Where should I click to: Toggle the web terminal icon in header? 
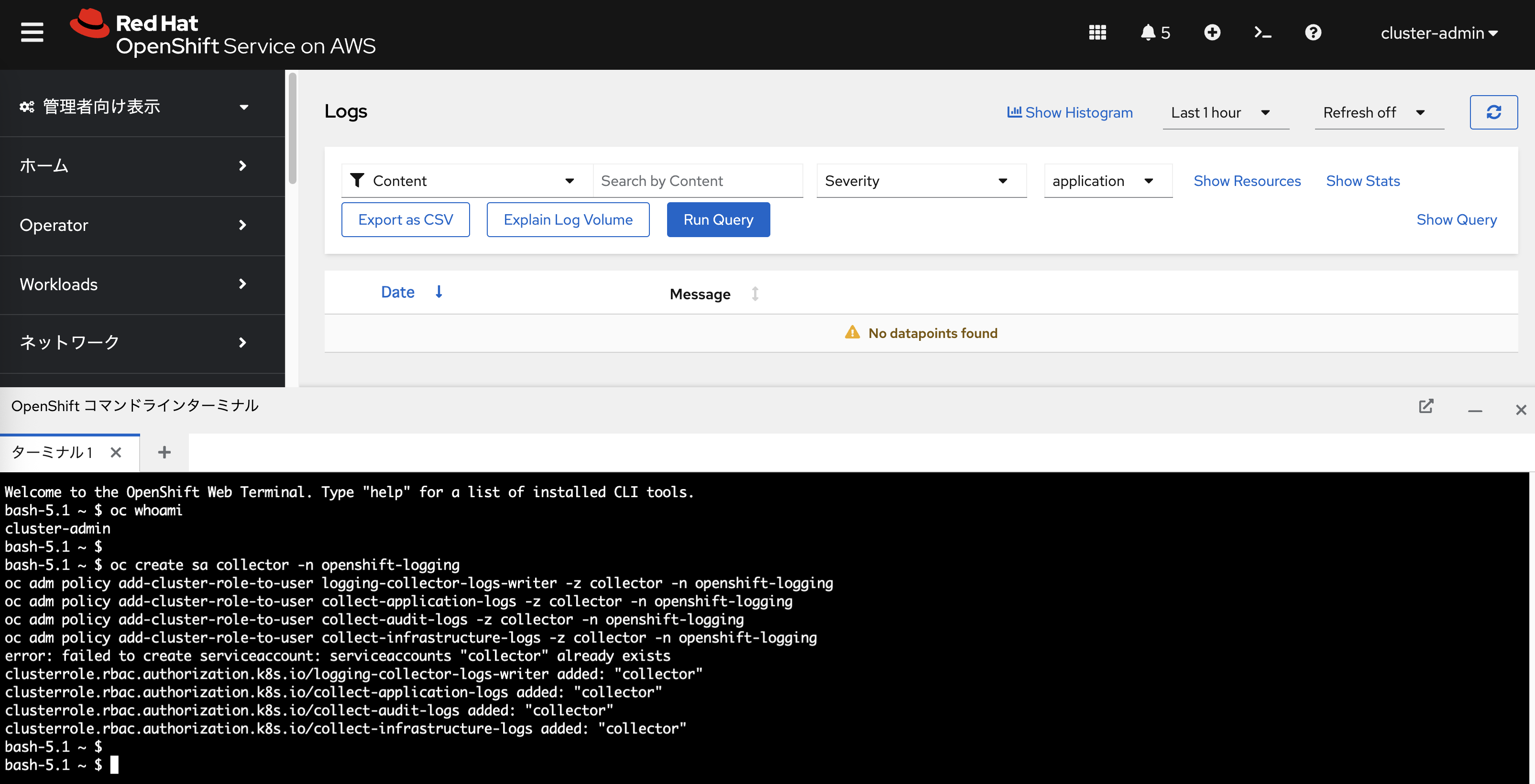coord(1263,33)
